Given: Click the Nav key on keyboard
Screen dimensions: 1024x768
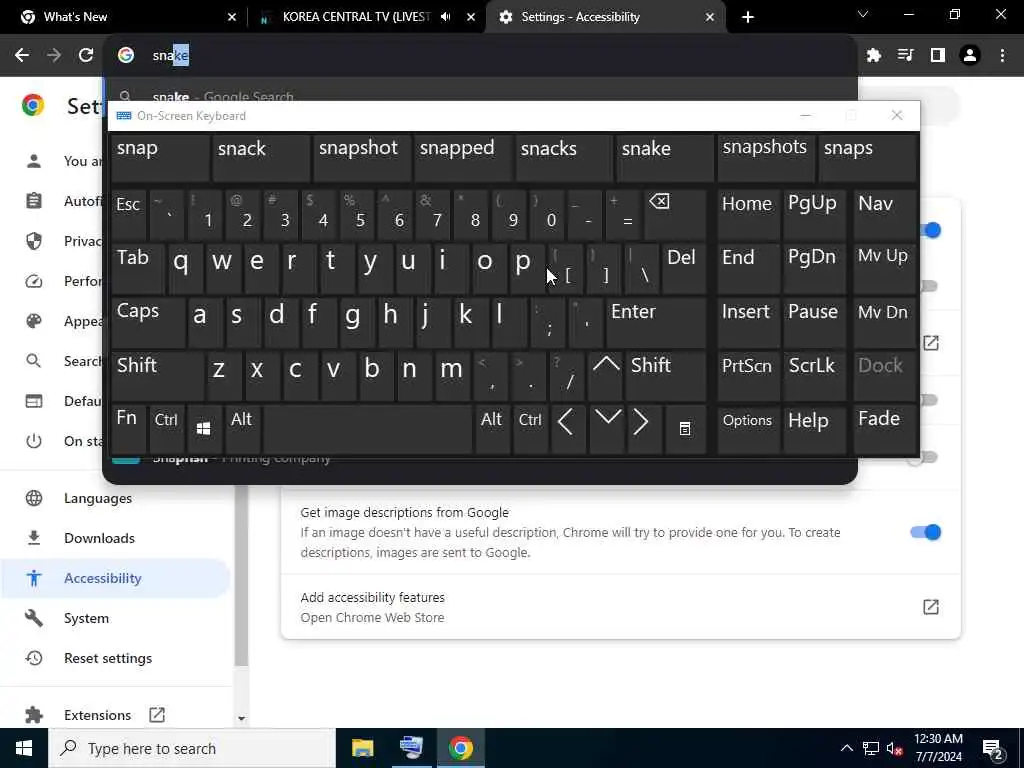Looking at the screenshot, I should 885,214.
